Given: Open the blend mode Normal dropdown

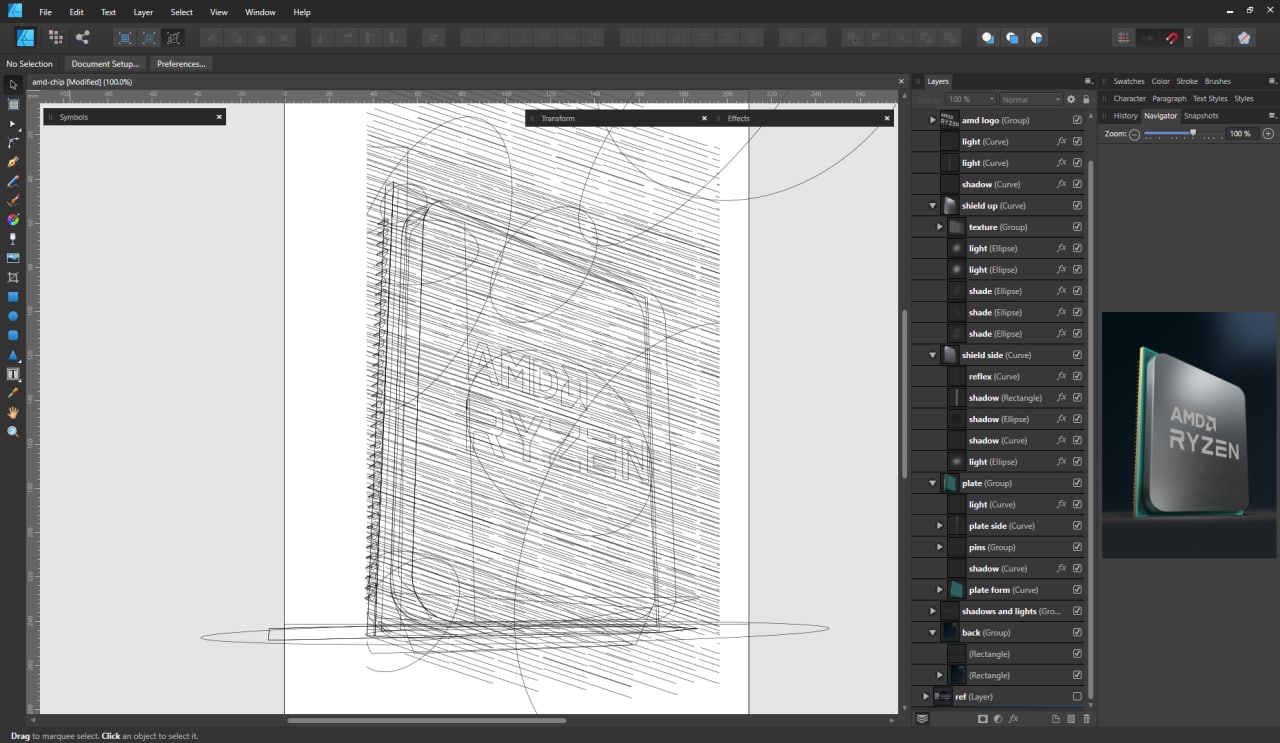Looking at the screenshot, I should pyautogui.click(x=1030, y=99).
